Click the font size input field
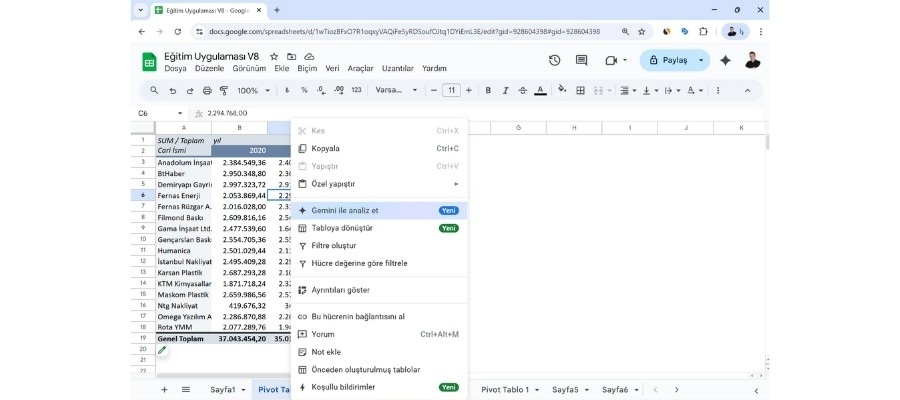This screenshot has width=900, height=400. point(451,90)
